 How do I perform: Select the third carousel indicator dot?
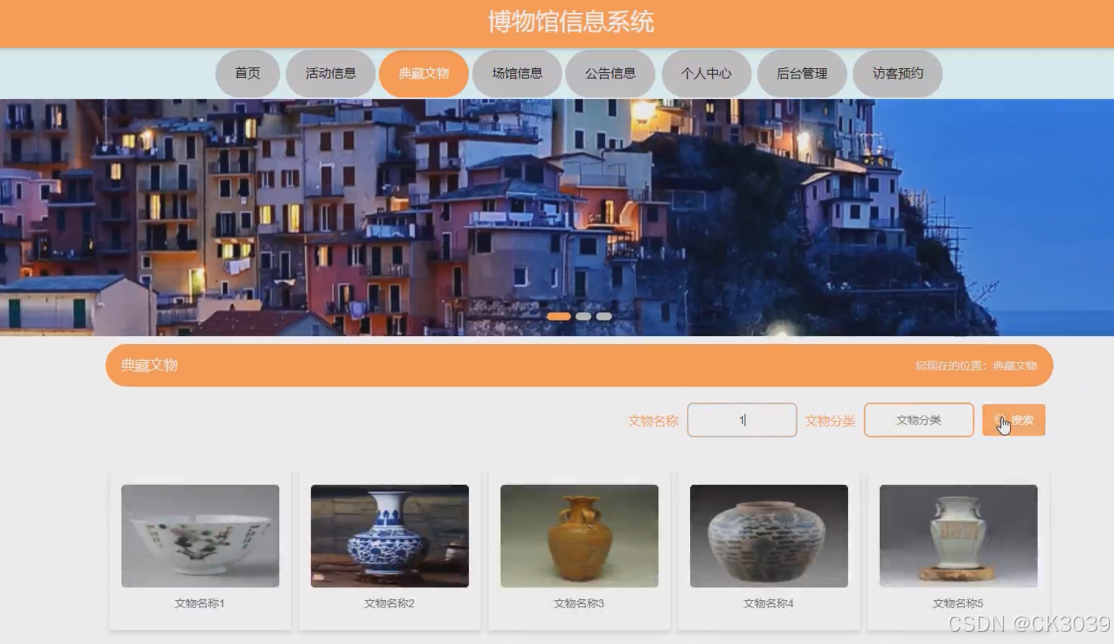click(x=603, y=315)
